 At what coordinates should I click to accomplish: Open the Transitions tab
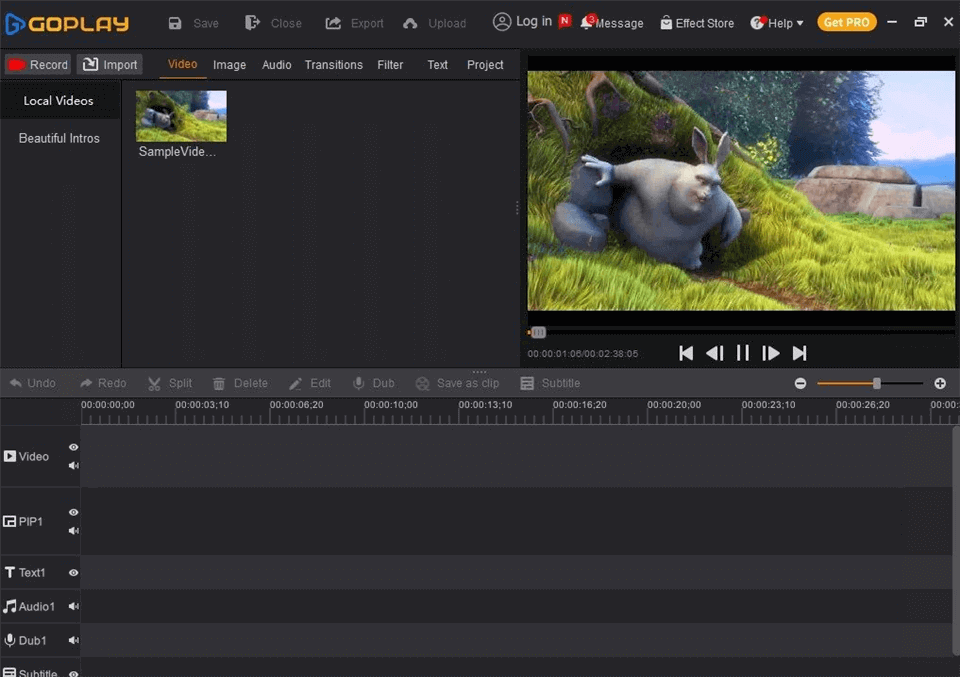[334, 65]
